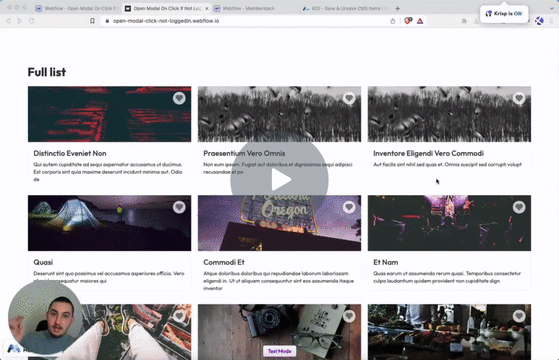Click the Praesentium Vero Omnis card image
The height and width of the screenshot is (360, 559).
[x=280, y=114]
